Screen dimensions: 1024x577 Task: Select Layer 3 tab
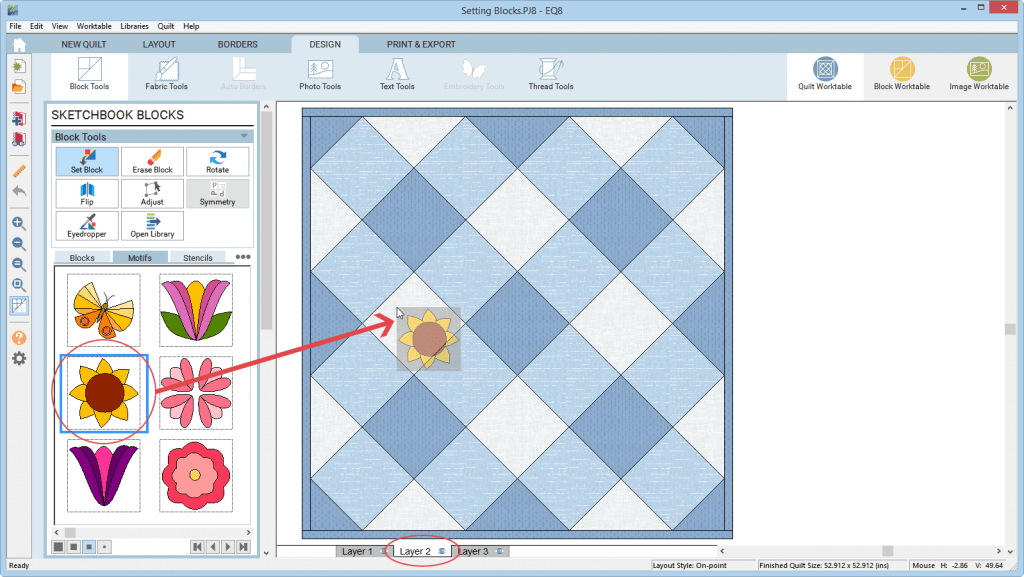click(473, 552)
